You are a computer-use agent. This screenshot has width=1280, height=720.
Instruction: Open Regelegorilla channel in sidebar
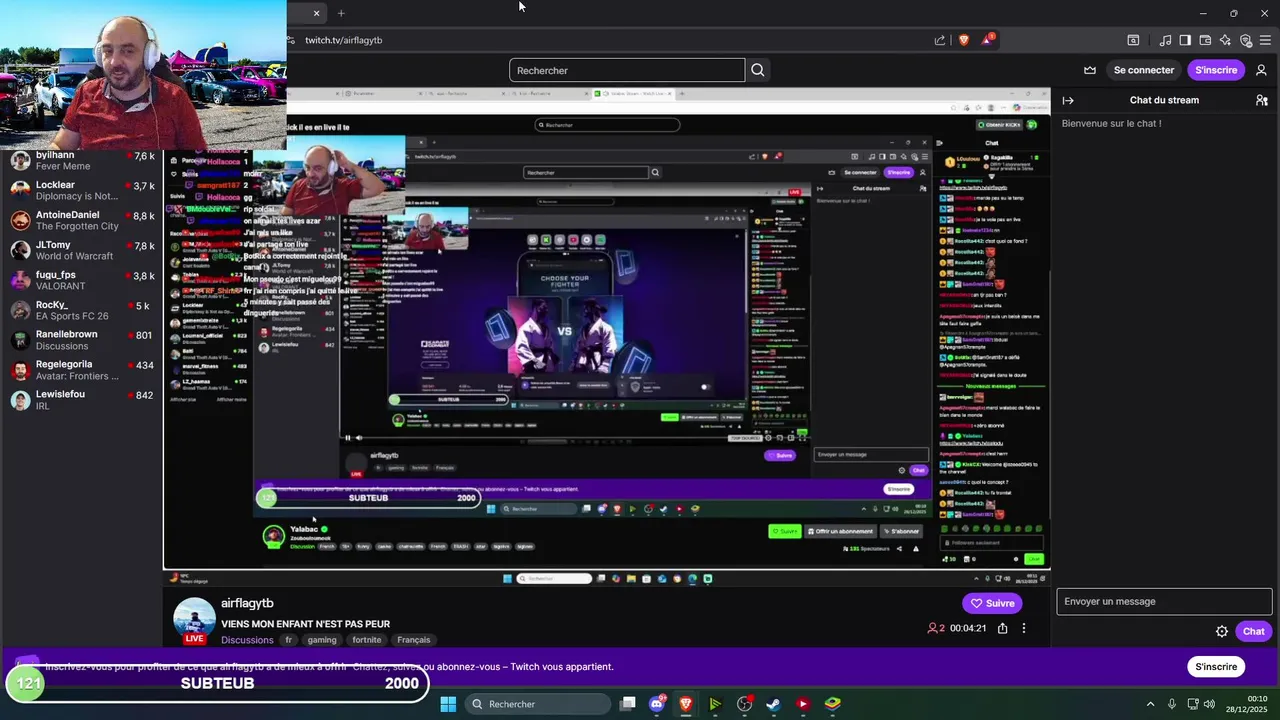[82, 370]
